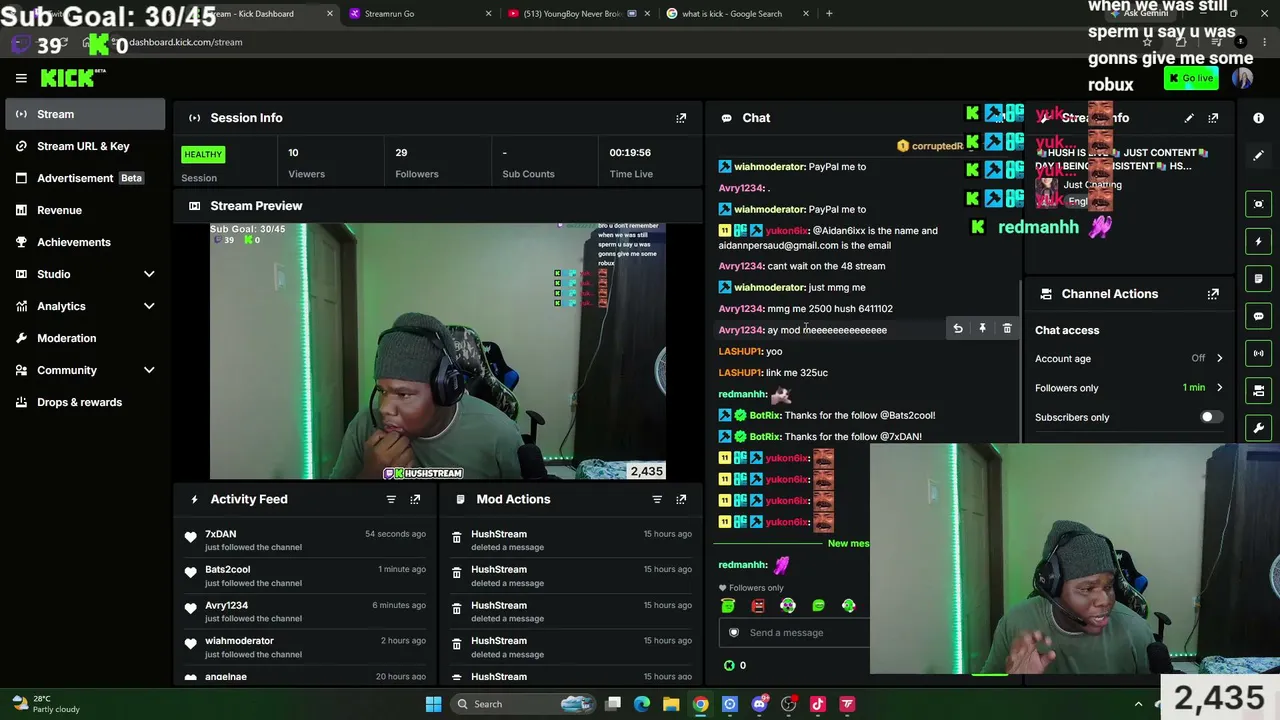Open Google Chrome from the taskbar
This screenshot has width=1280, height=720.
(701, 704)
